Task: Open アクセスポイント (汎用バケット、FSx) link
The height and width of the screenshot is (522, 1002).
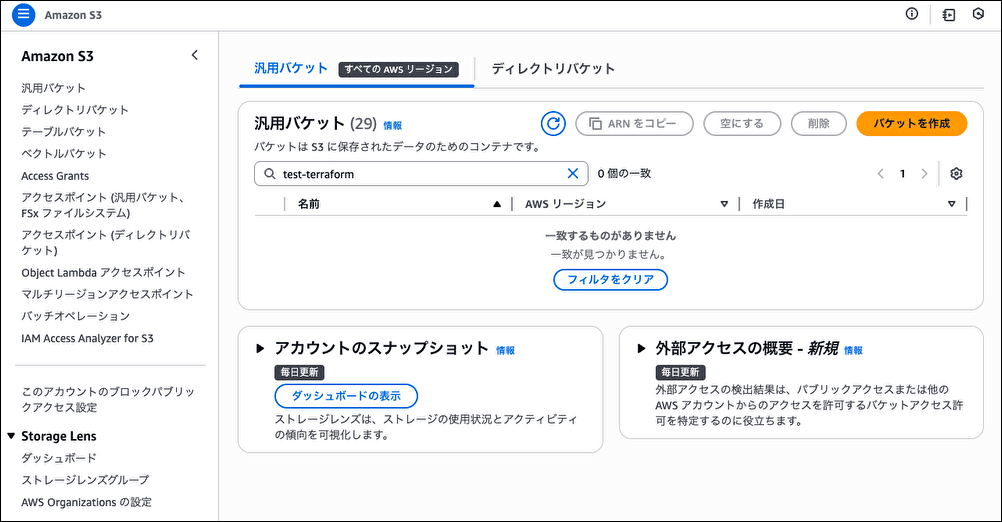Action: pyautogui.click(x=103, y=205)
